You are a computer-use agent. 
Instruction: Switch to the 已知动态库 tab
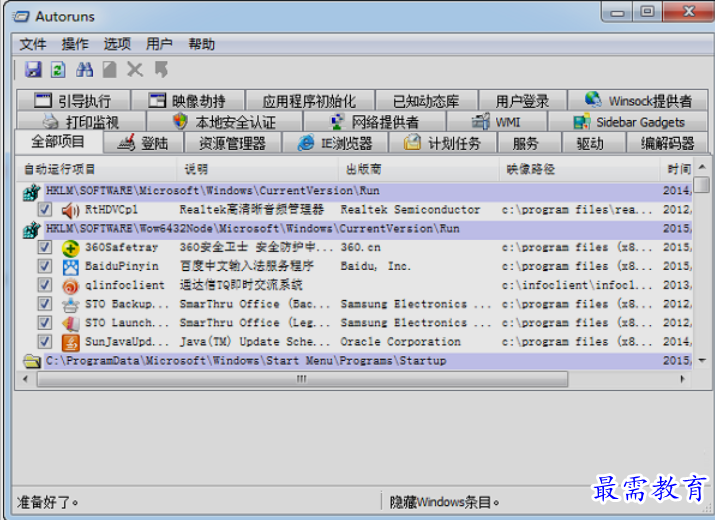coord(426,100)
